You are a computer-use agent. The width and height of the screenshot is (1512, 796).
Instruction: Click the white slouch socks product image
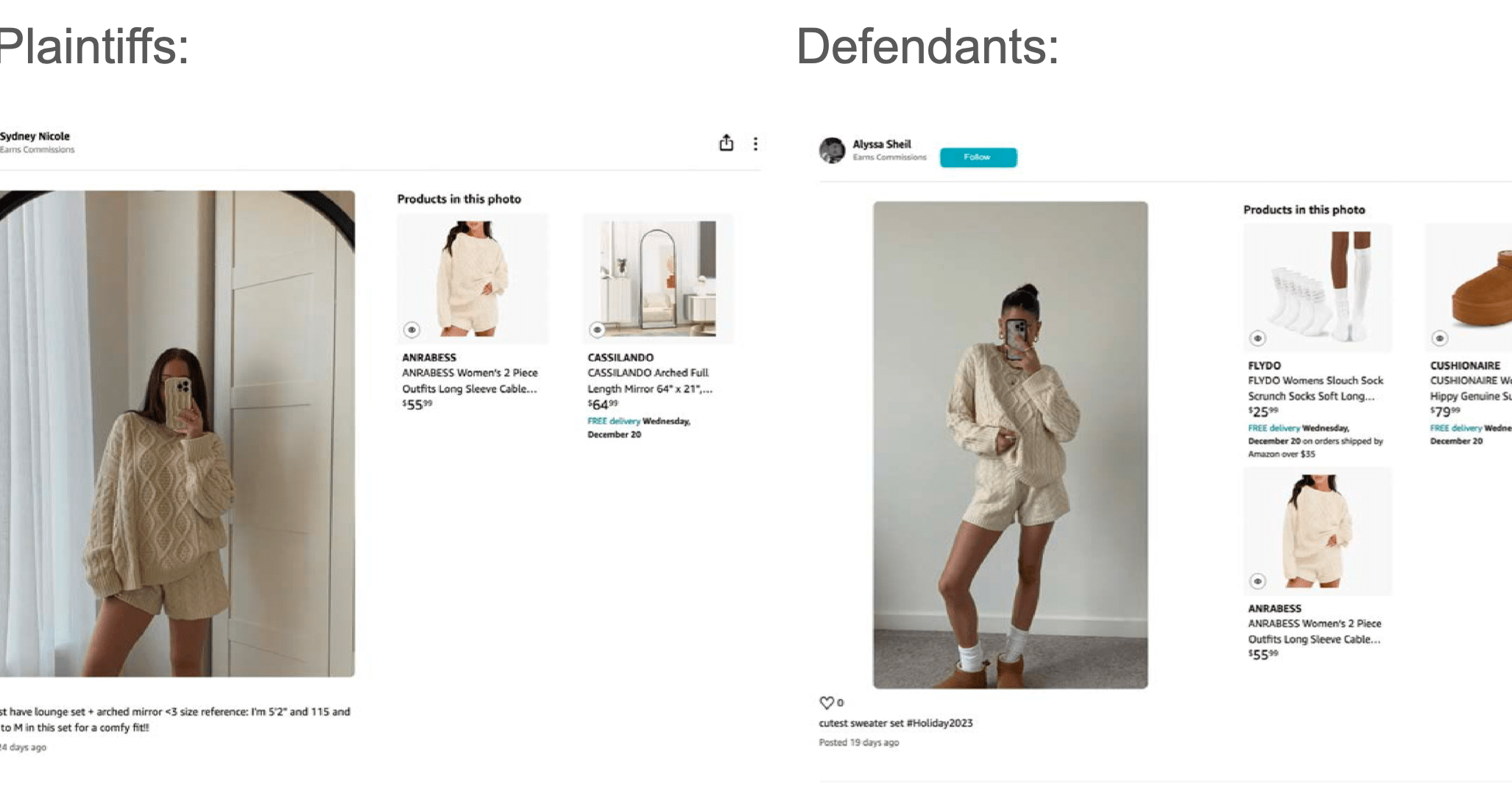coord(1318,288)
